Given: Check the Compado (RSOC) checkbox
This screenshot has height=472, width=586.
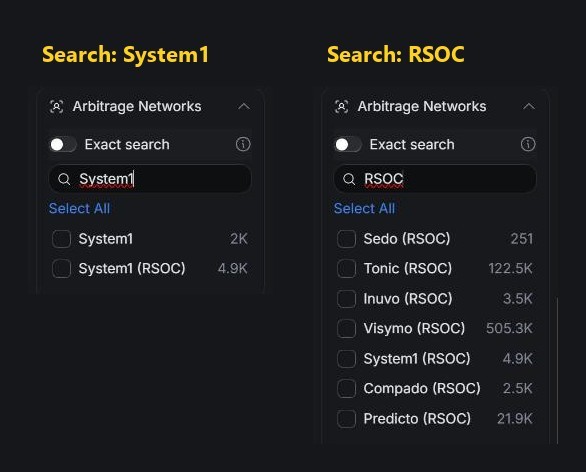Looking at the screenshot, I should [x=346, y=389].
